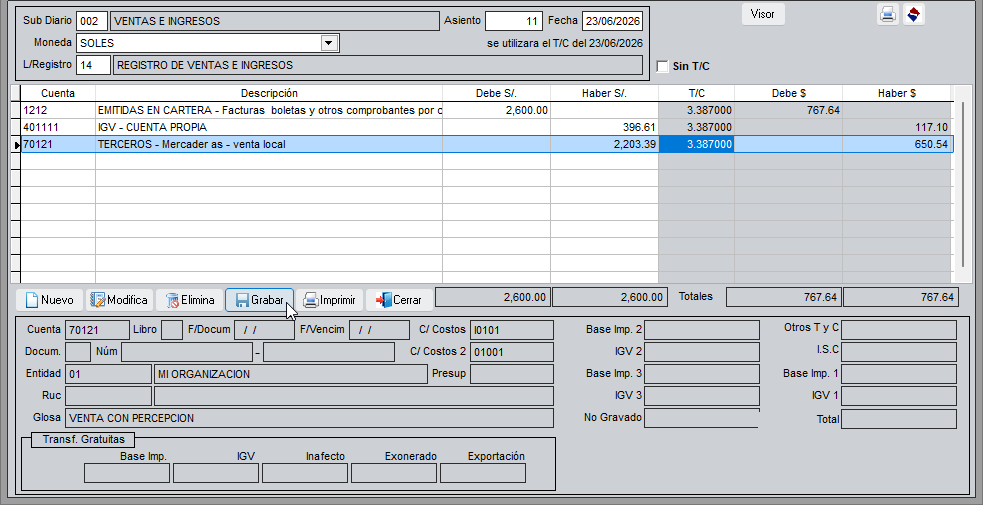Click the Descripción column header
The width and height of the screenshot is (983, 505).
269,93
